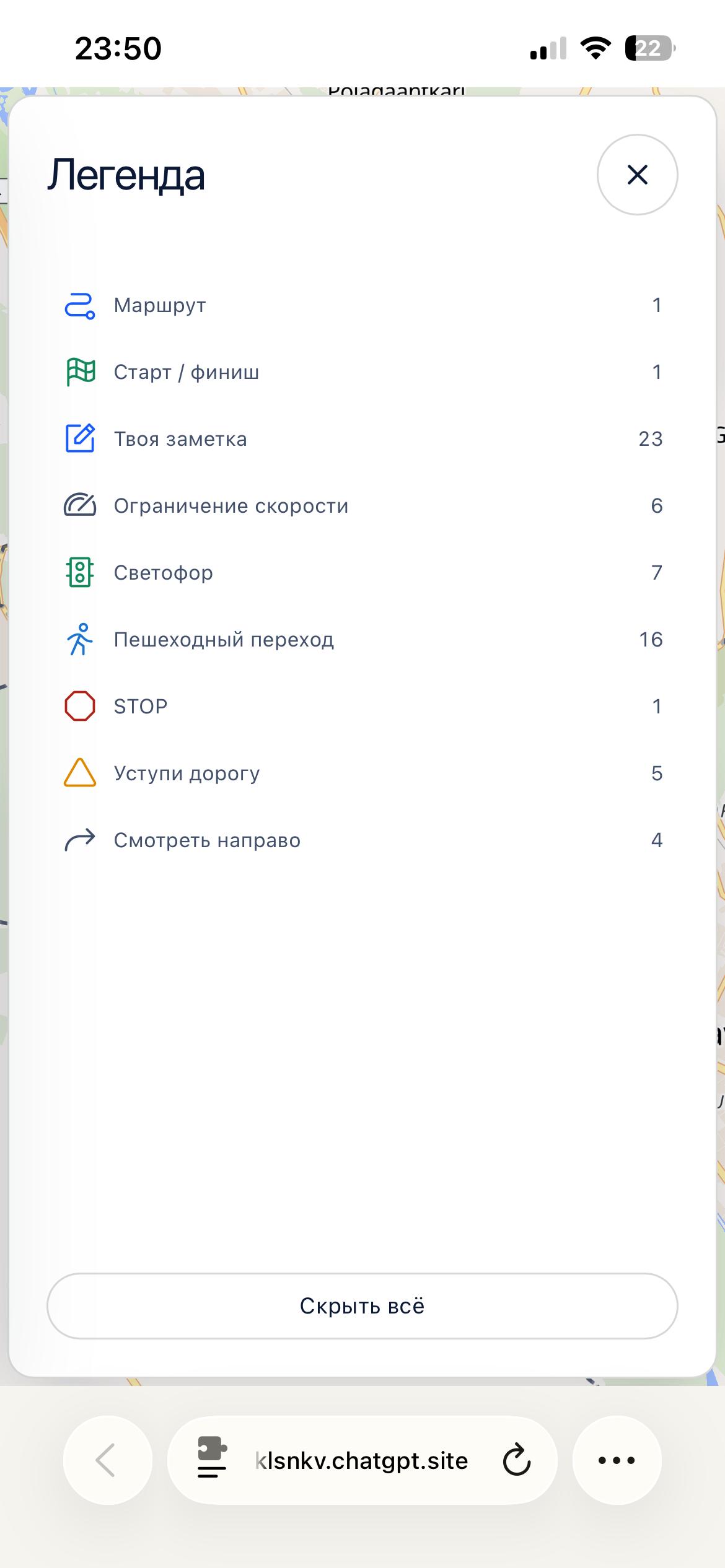725x1568 pixels.
Task: Tap the klsnkv.chatgpt.site address field
Action: (x=362, y=1460)
